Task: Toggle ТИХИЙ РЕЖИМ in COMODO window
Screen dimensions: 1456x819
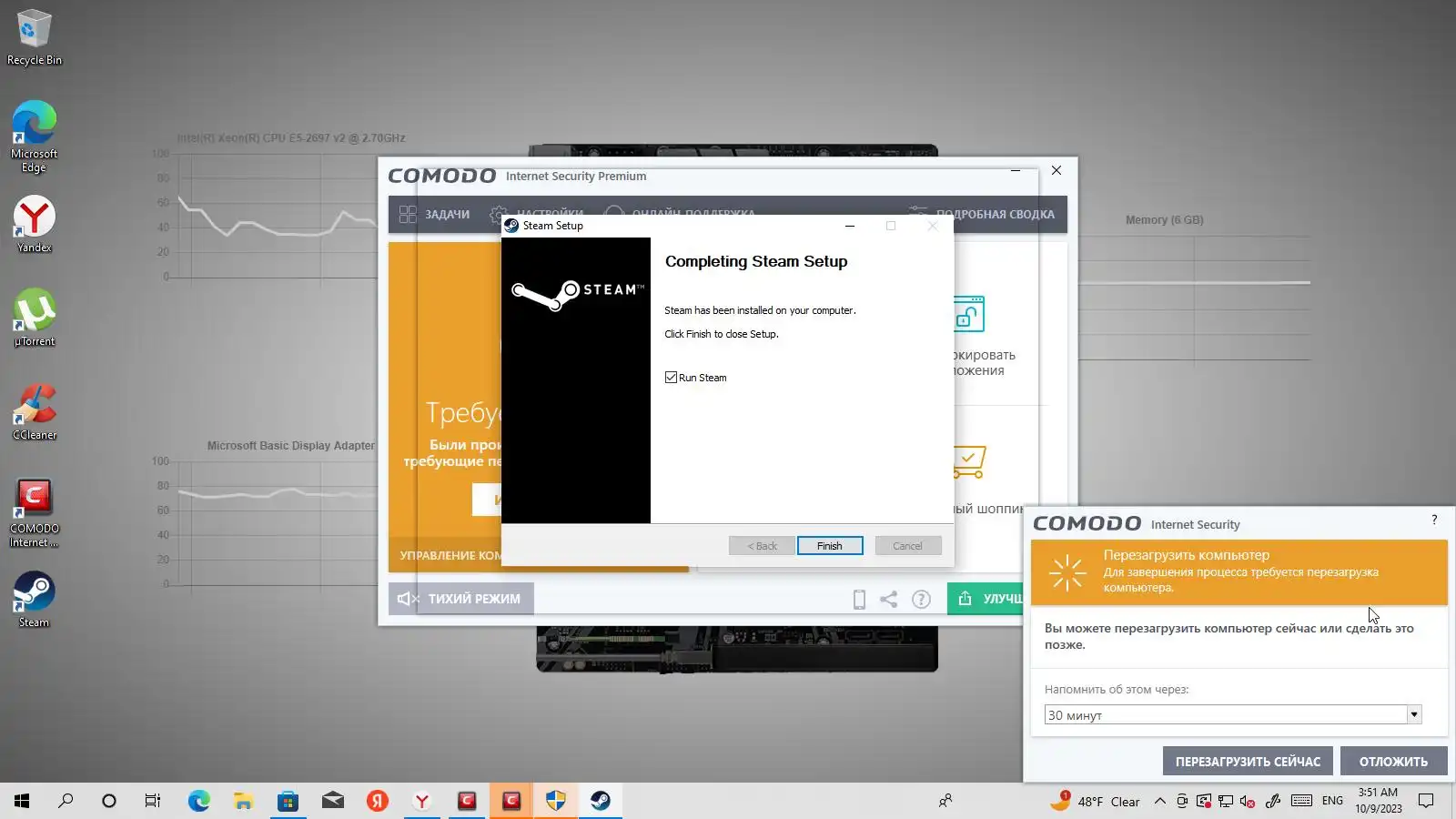Action: point(461,599)
